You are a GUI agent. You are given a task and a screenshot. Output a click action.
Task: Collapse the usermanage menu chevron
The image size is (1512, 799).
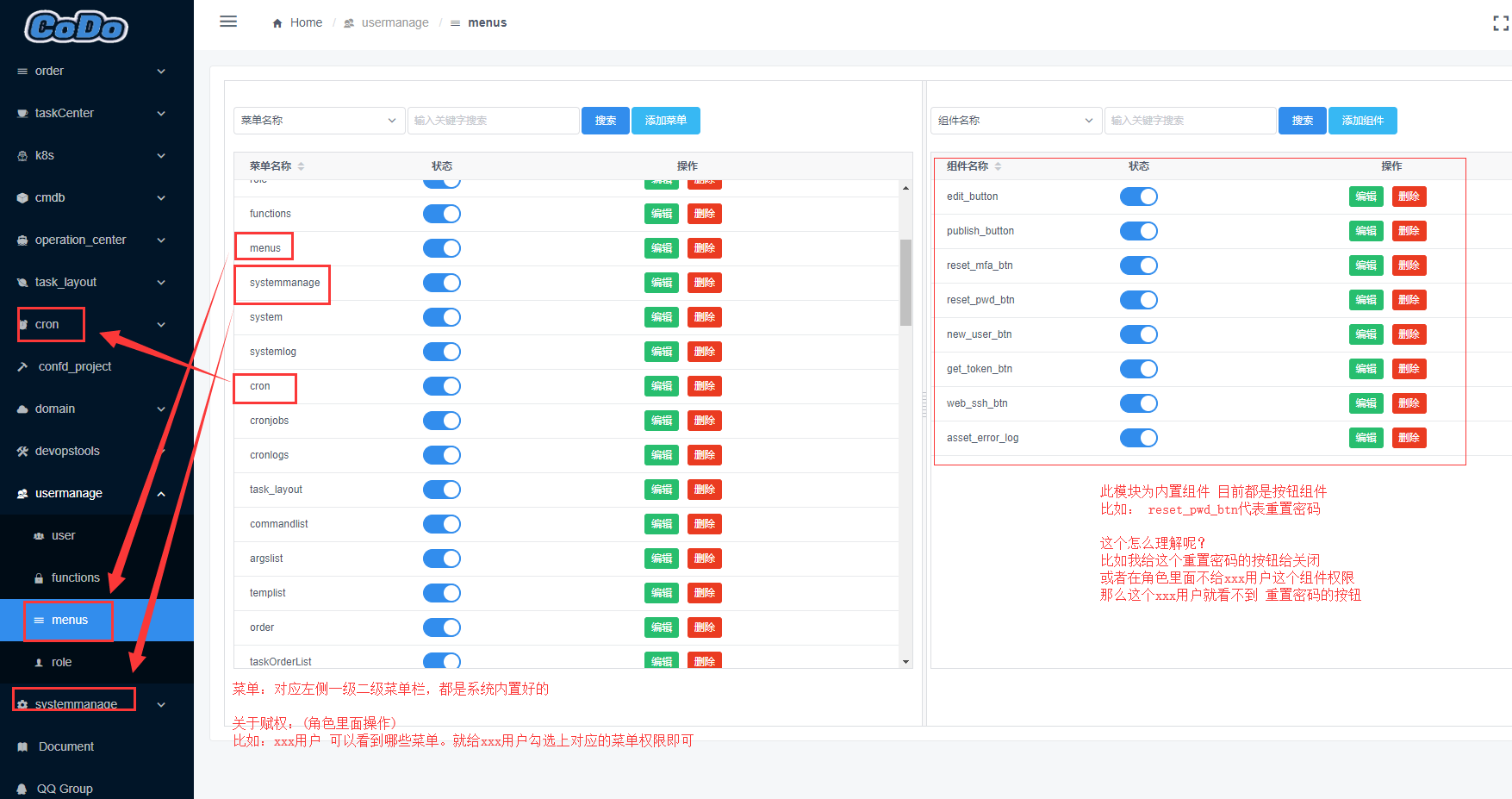click(161, 494)
